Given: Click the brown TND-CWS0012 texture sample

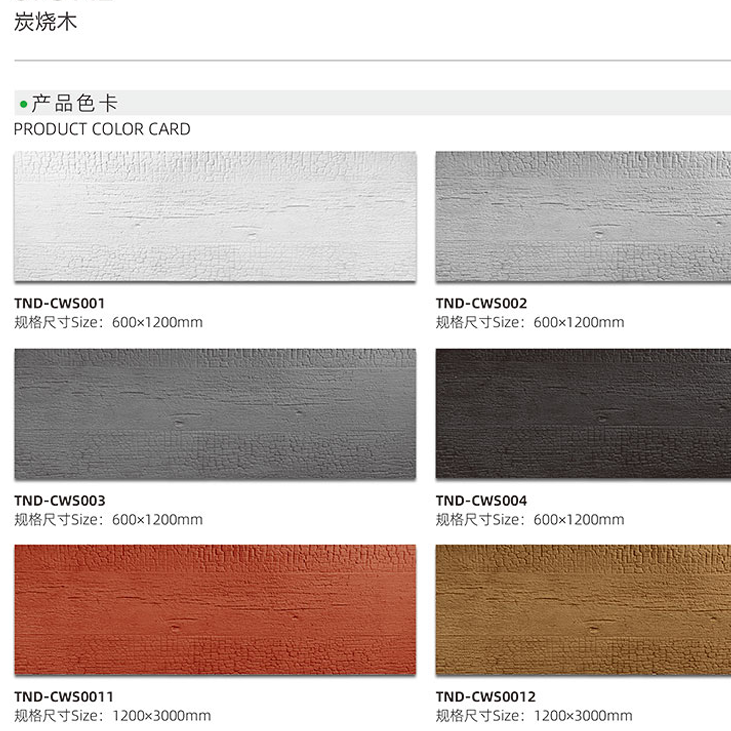Looking at the screenshot, I should (583, 610).
